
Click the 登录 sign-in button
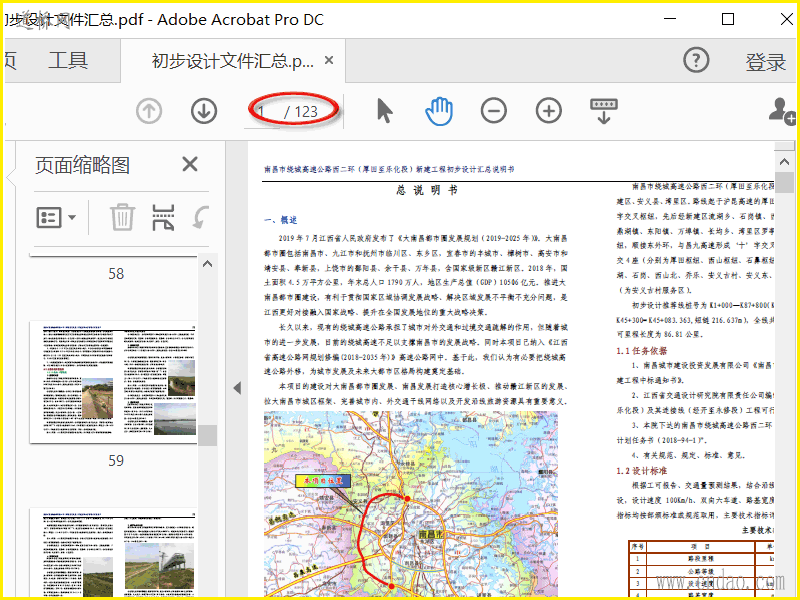coord(765,62)
